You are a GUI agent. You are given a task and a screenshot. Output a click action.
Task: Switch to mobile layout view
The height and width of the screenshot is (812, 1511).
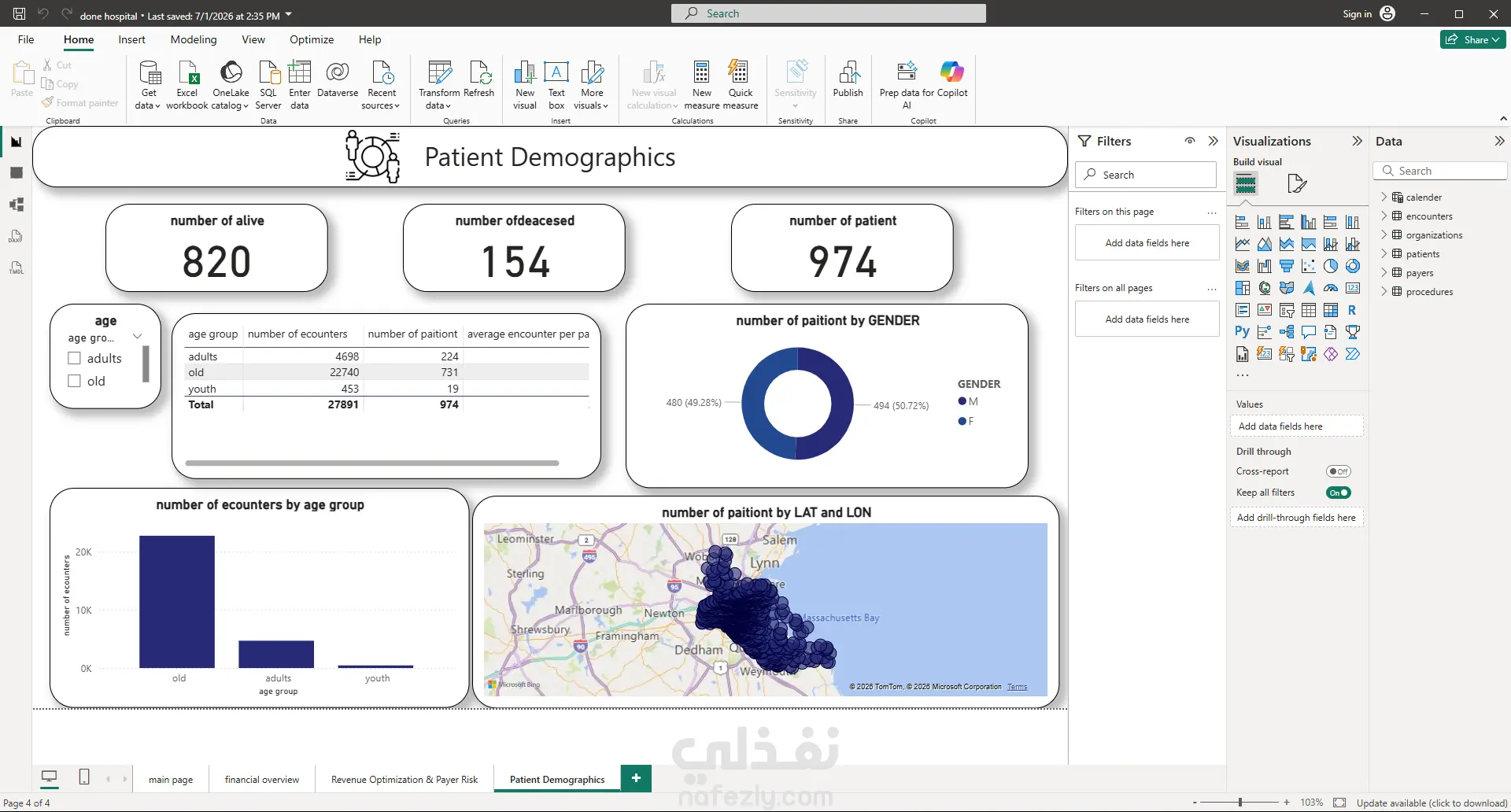(x=84, y=777)
